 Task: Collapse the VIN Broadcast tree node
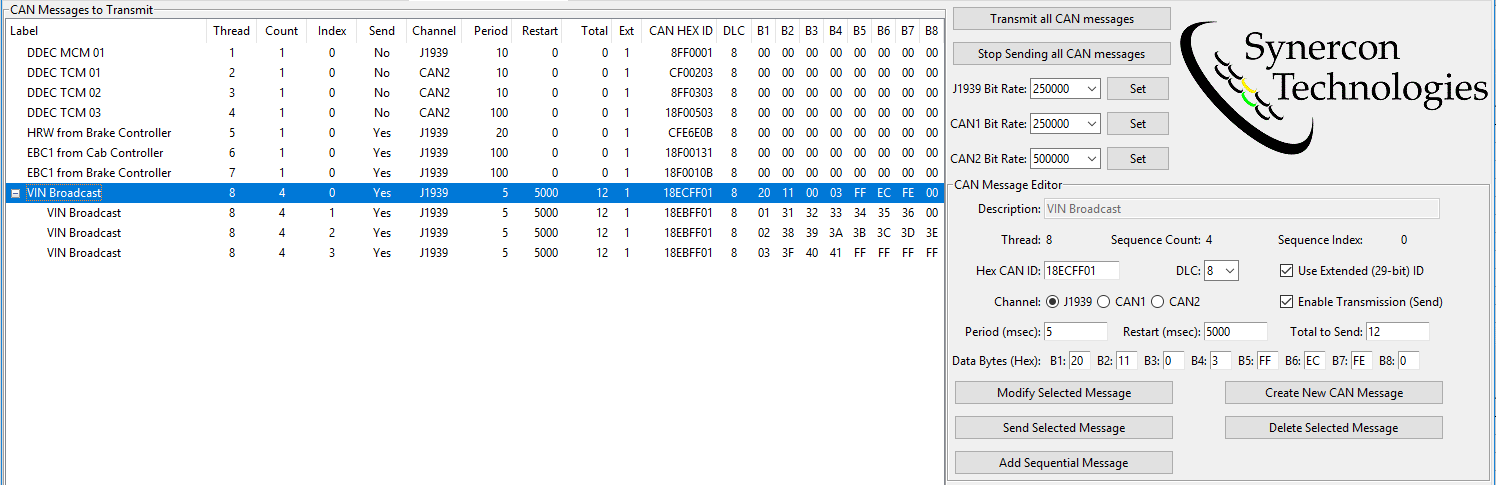[14, 193]
